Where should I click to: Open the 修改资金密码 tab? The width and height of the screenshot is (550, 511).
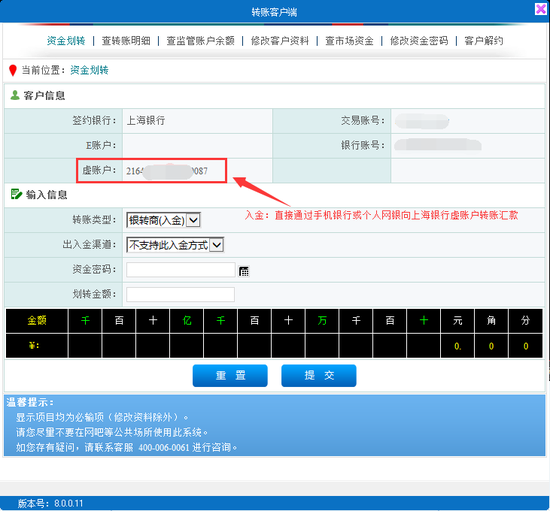(419, 41)
